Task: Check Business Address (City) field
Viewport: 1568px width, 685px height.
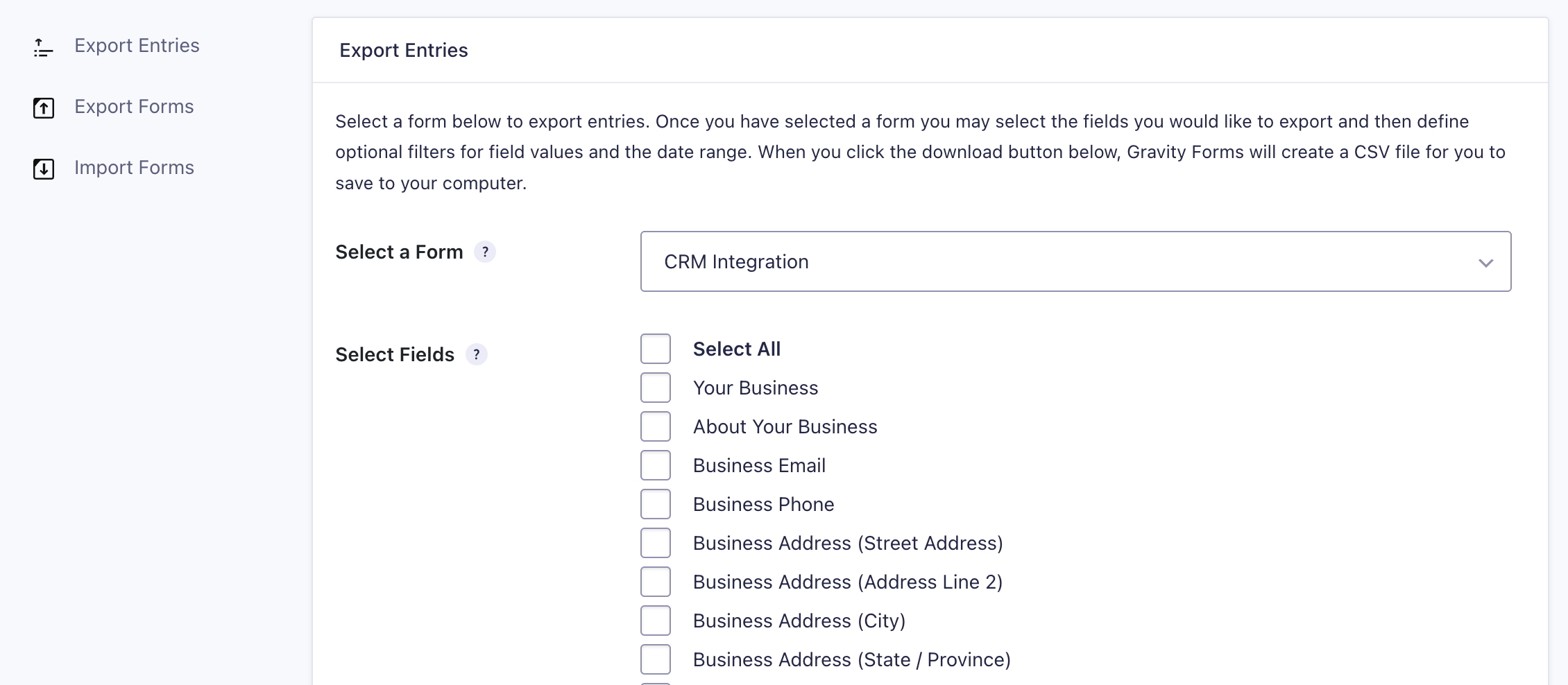Action: pyautogui.click(x=656, y=621)
